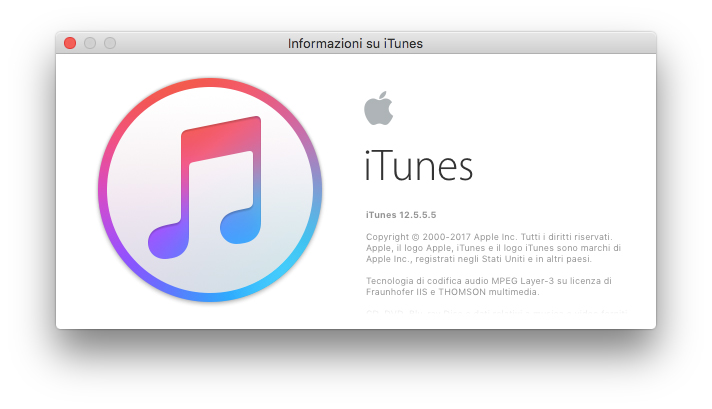The height and width of the screenshot is (409, 712).
Task: Click the 'Fraunhofer IIS e THOMSON multimedia.' line
Action: [453, 292]
